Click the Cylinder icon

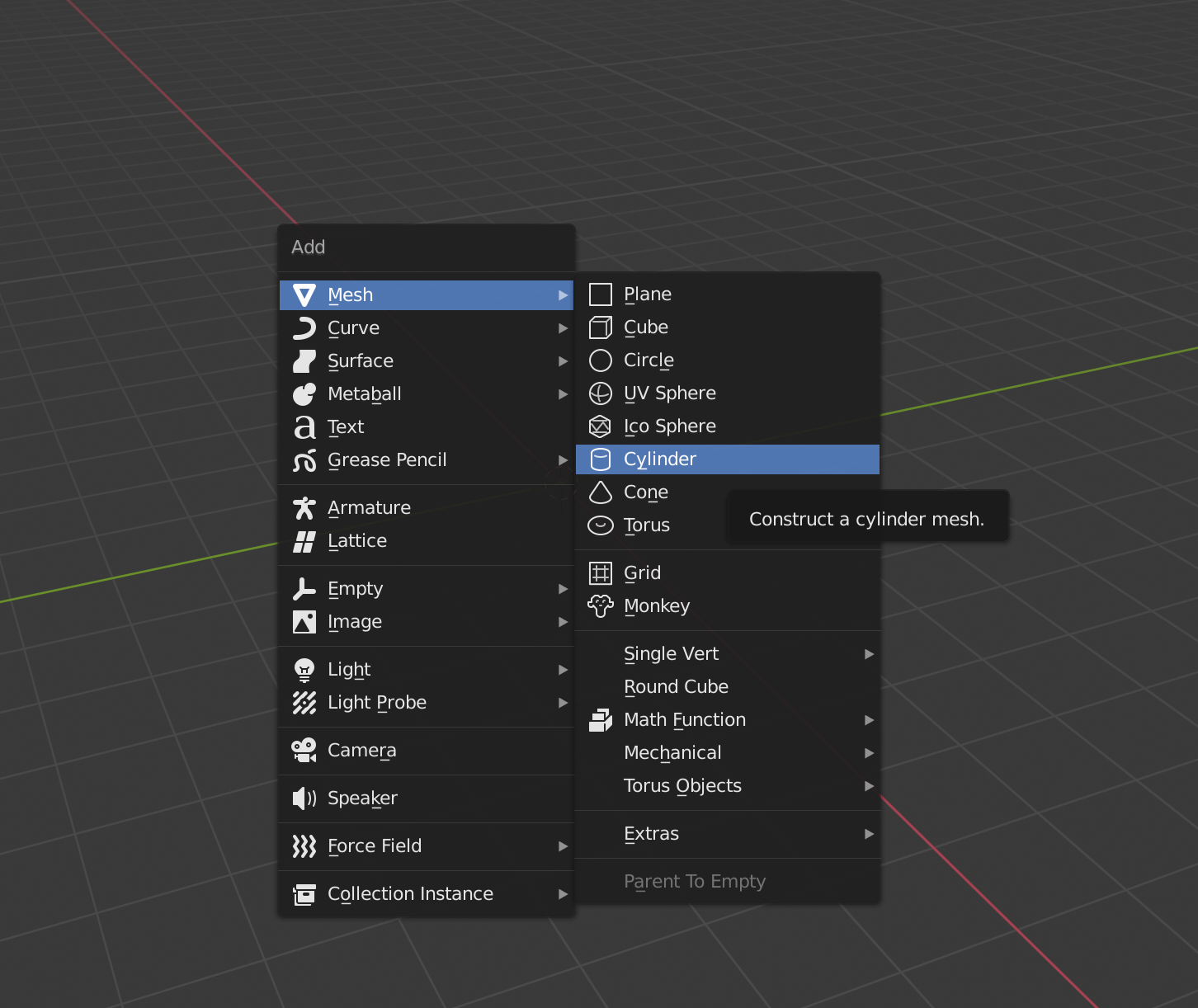(x=601, y=459)
